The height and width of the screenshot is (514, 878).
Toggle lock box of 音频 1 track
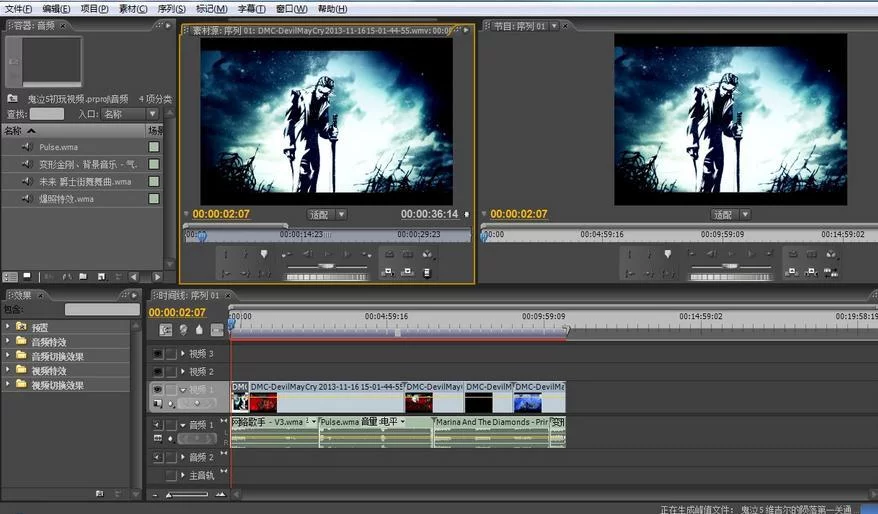tap(171, 425)
